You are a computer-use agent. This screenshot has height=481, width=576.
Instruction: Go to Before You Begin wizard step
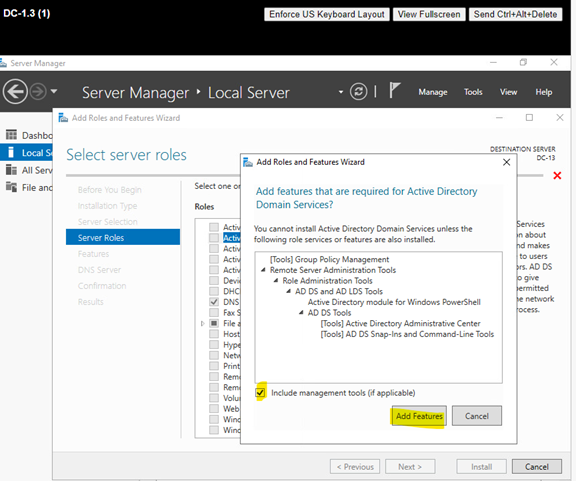[x=109, y=190]
